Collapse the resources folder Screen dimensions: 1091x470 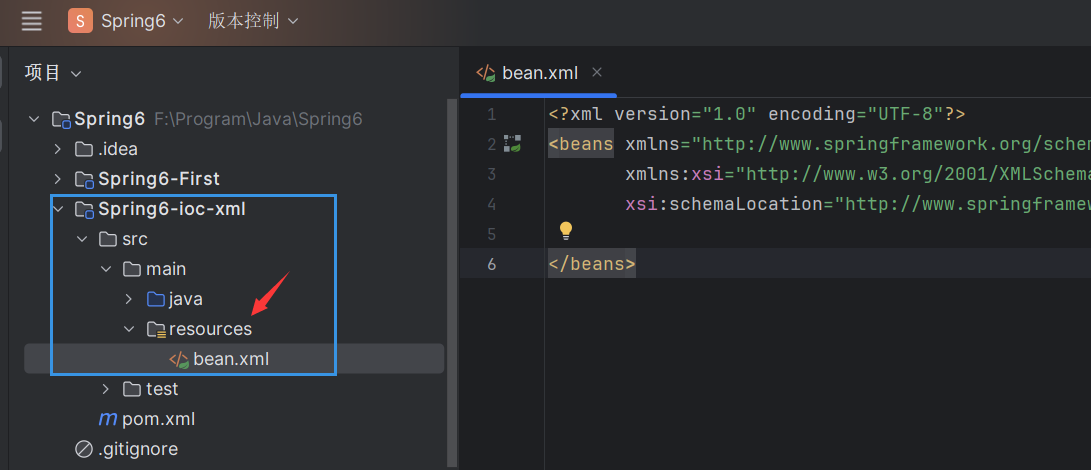129,329
